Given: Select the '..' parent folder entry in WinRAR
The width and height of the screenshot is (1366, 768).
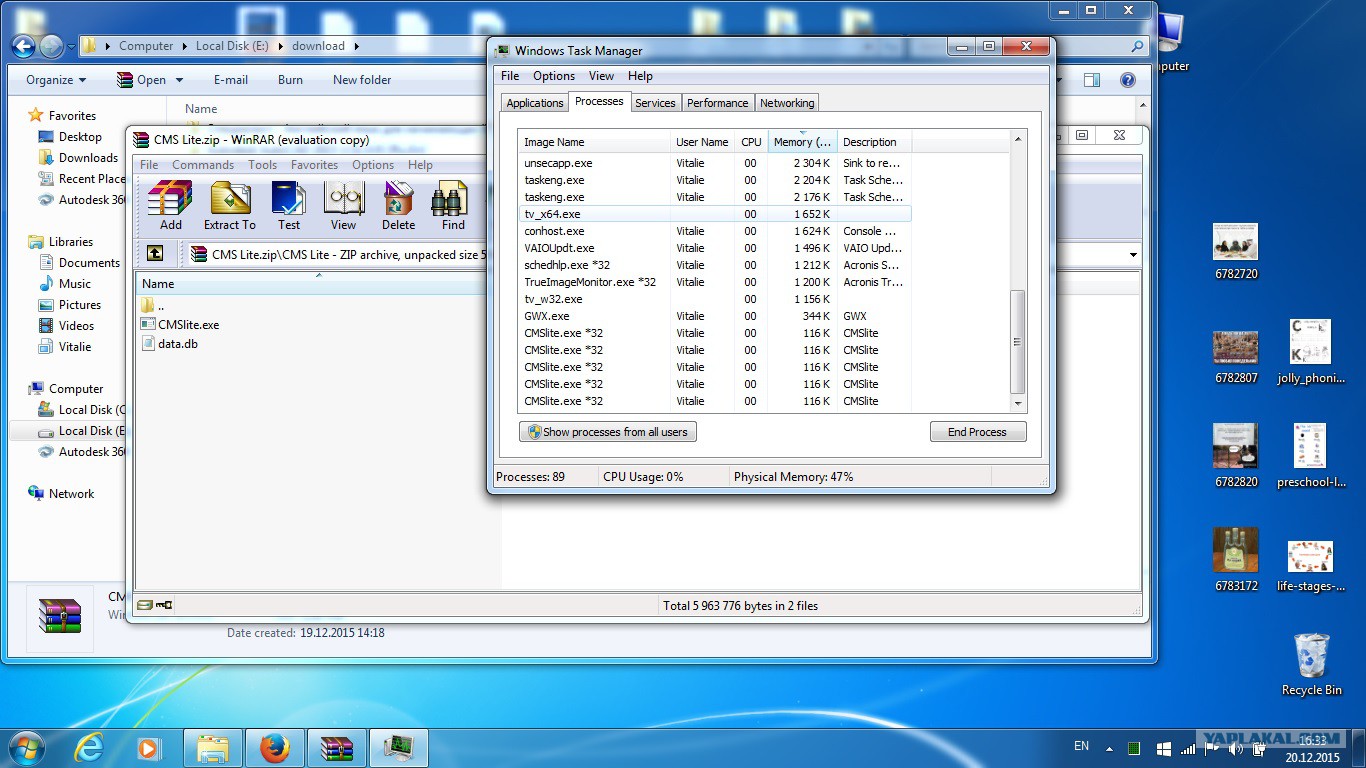Looking at the screenshot, I should (x=152, y=306).
